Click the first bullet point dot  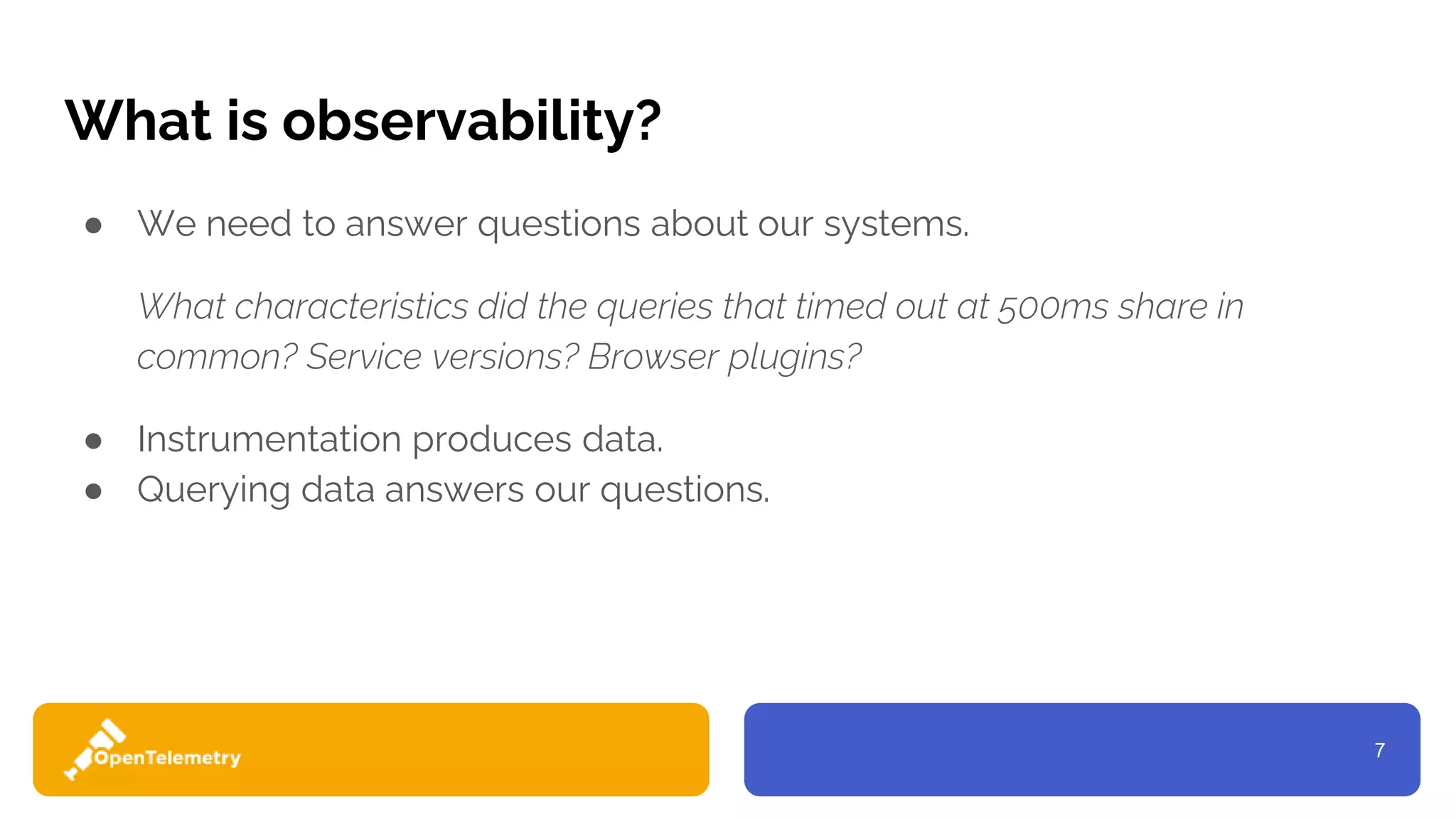(x=93, y=226)
